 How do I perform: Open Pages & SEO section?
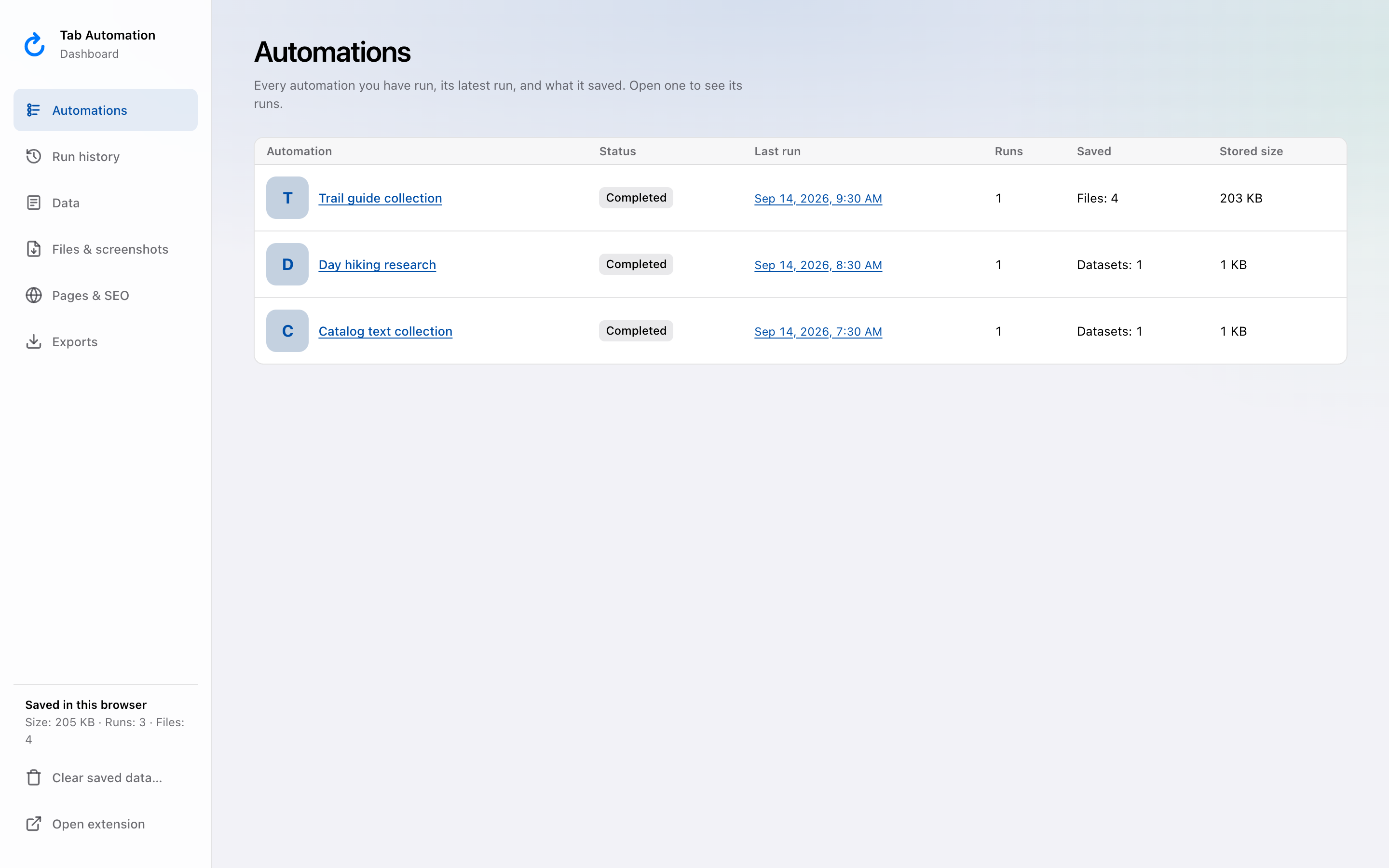(x=106, y=295)
